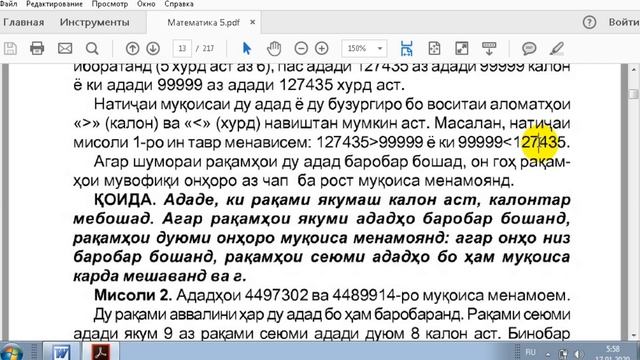The image size is (640, 360).
Task: Click the scrollbar down arrow
Action: tap(634, 336)
